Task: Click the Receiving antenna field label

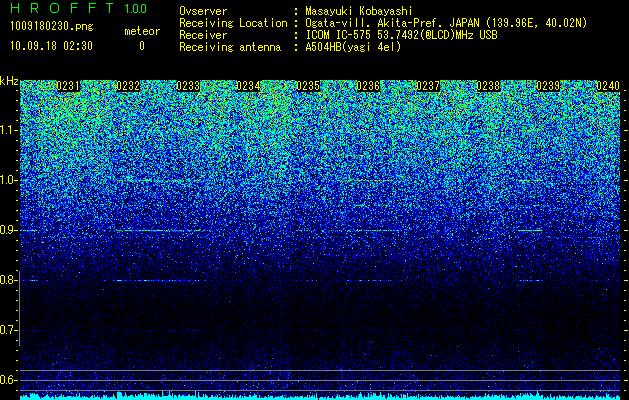Action: [230, 47]
